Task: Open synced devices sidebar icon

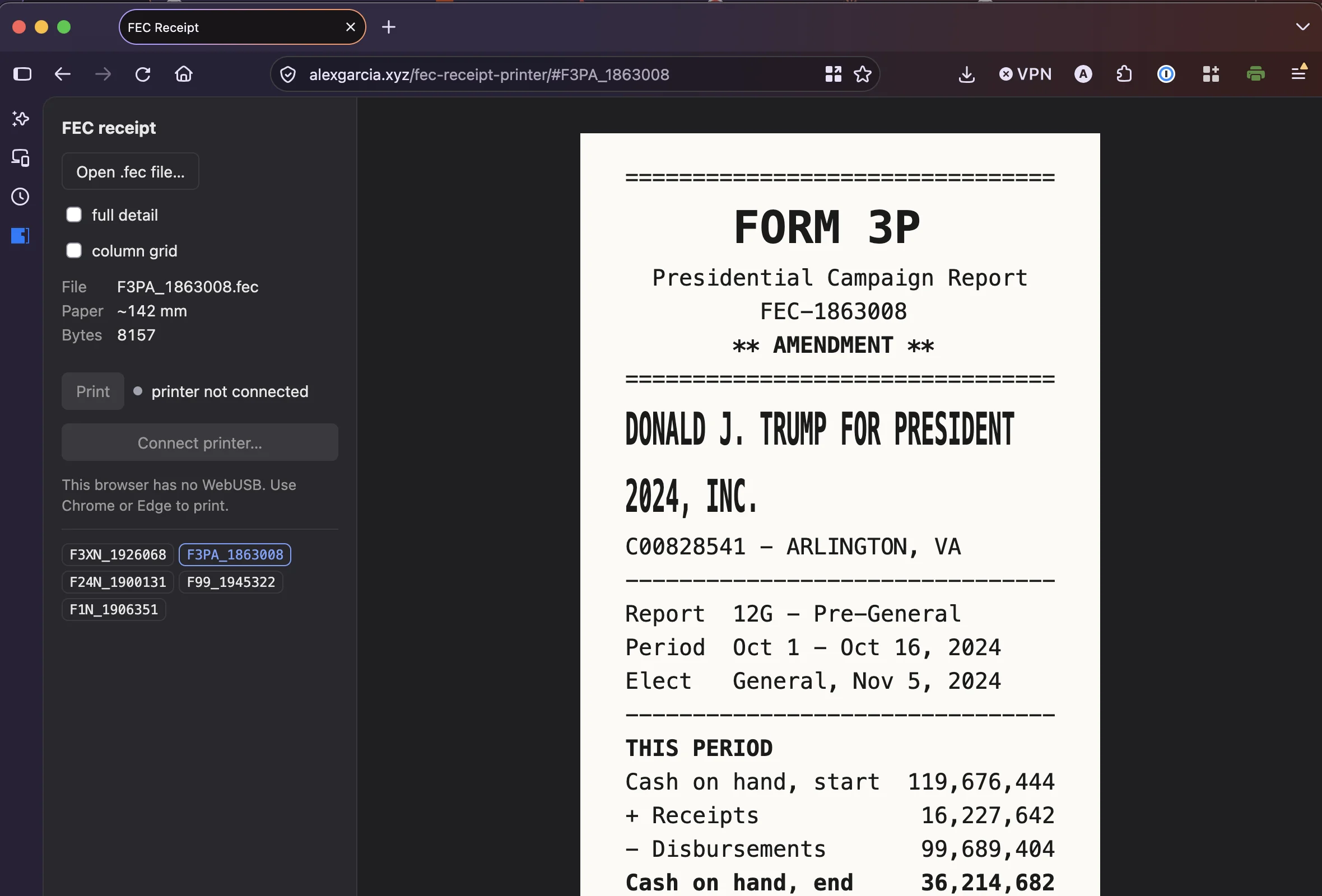Action: [21, 157]
